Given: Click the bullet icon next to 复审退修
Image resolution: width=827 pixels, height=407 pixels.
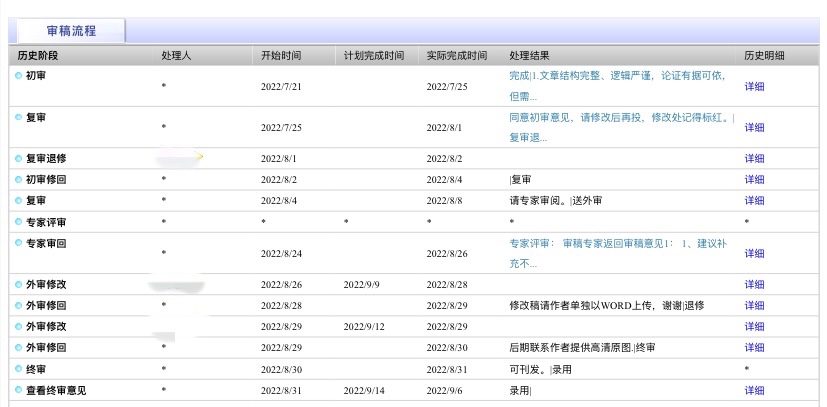Looking at the screenshot, I should click(19, 159).
